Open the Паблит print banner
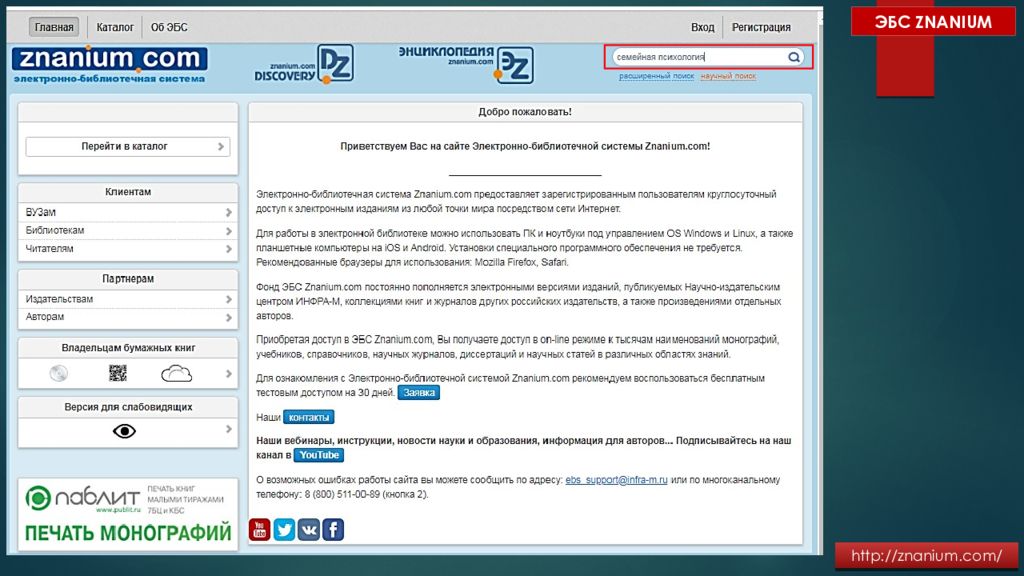This screenshot has width=1024, height=576. 128,515
